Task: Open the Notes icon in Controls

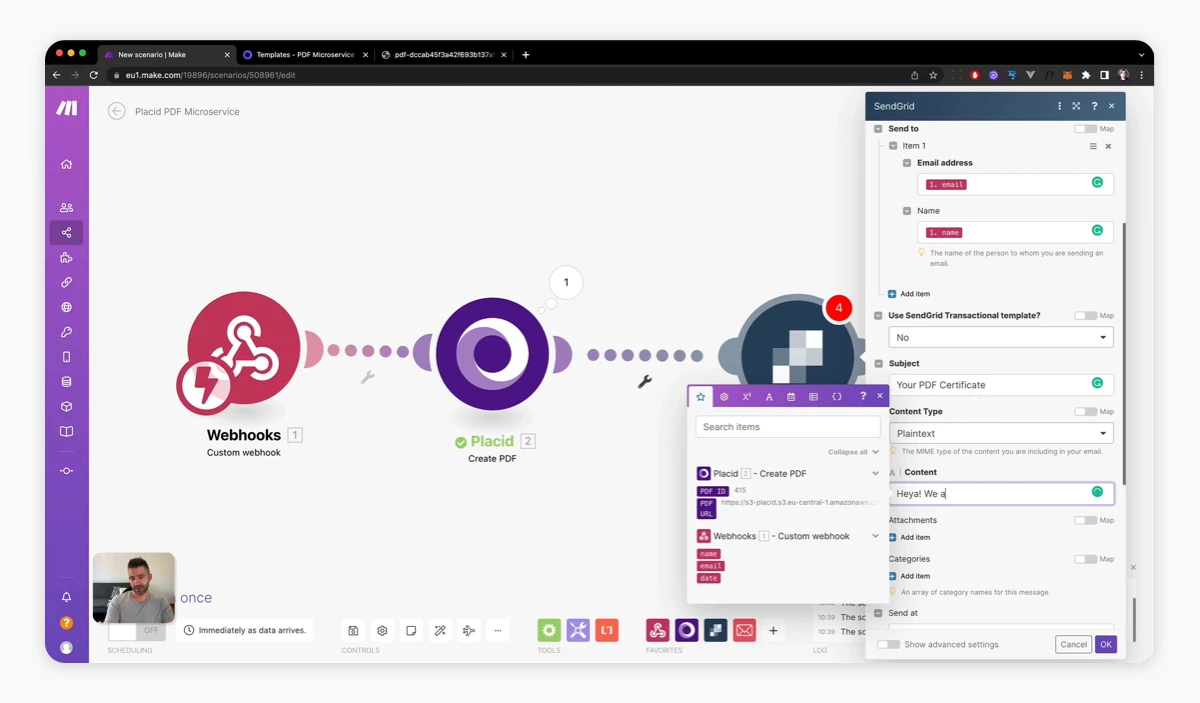Action: point(411,631)
